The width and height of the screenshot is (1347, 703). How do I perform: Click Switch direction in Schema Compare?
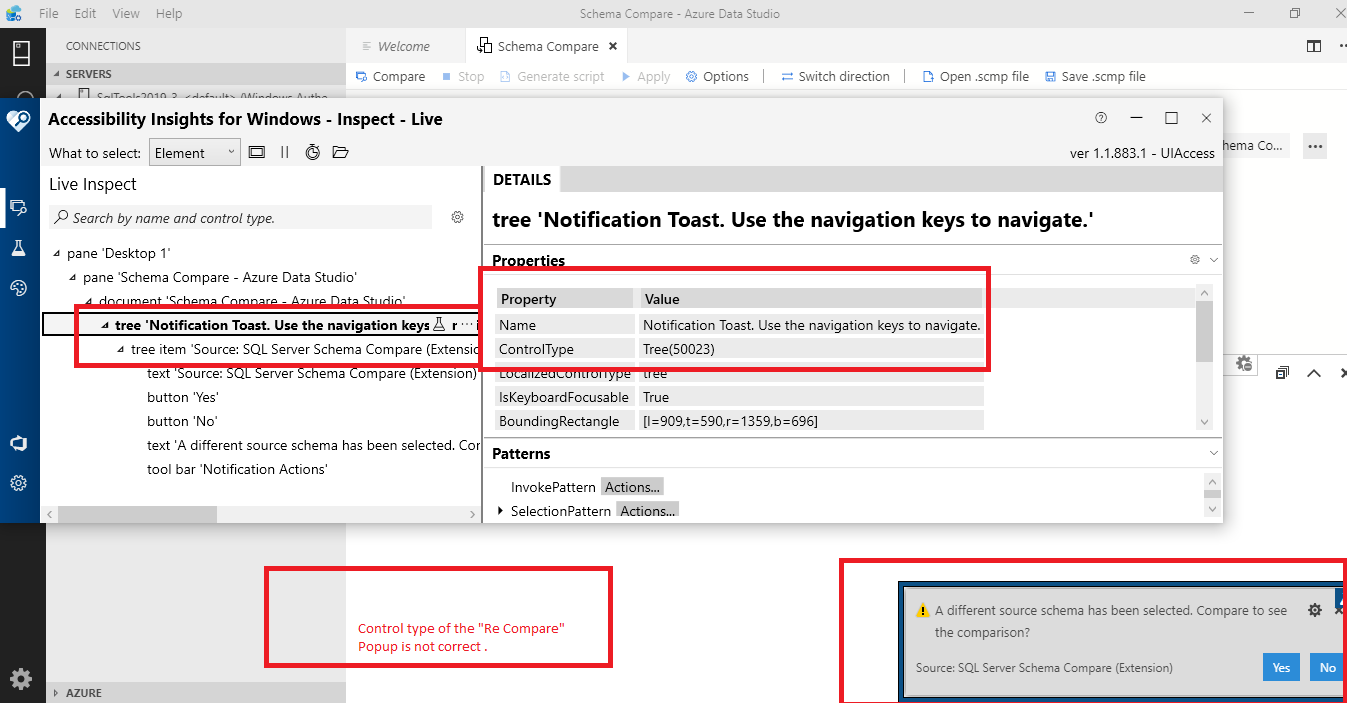pos(836,76)
